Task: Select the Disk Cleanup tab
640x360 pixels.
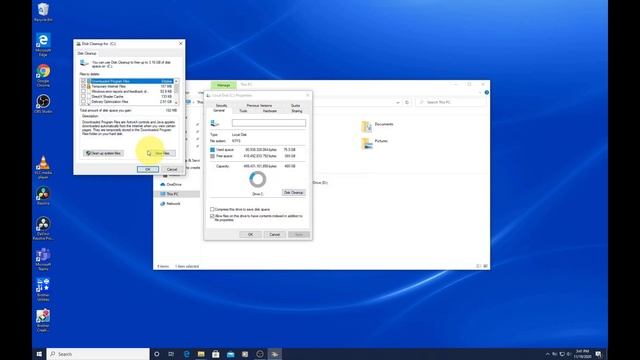Action: pos(87,53)
